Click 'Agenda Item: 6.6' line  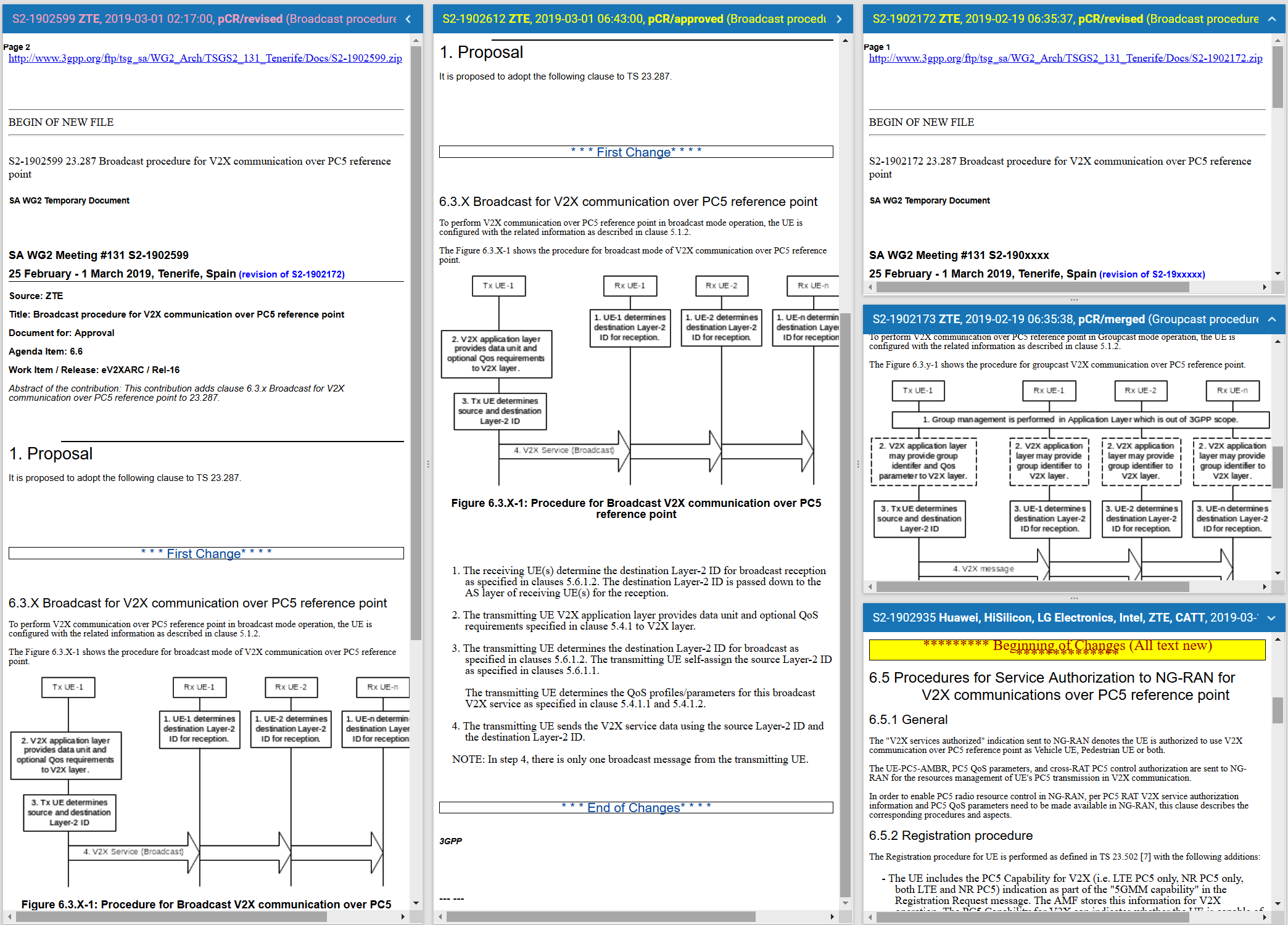coord(46,351)
